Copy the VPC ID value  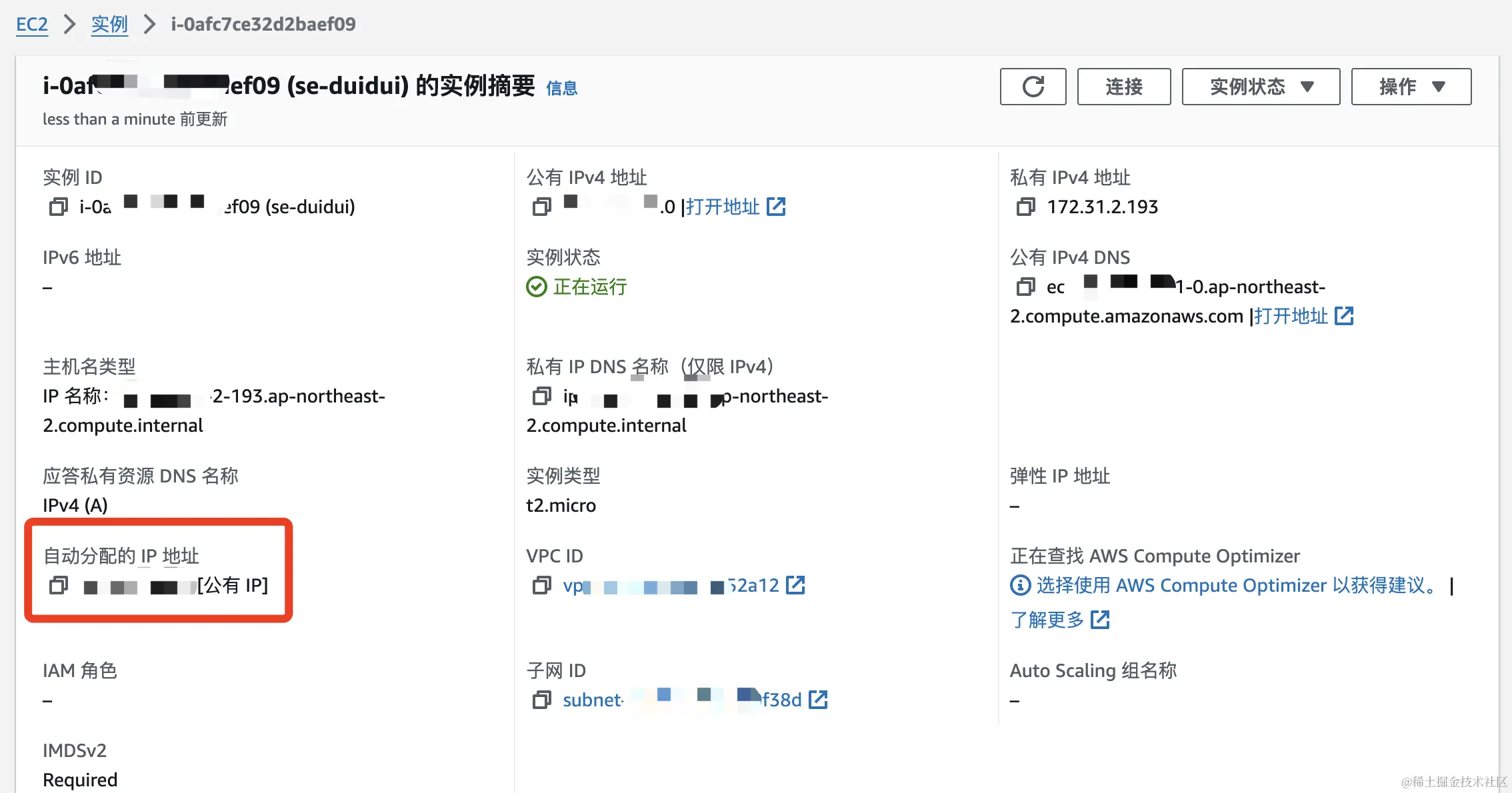tap(542, 585)
